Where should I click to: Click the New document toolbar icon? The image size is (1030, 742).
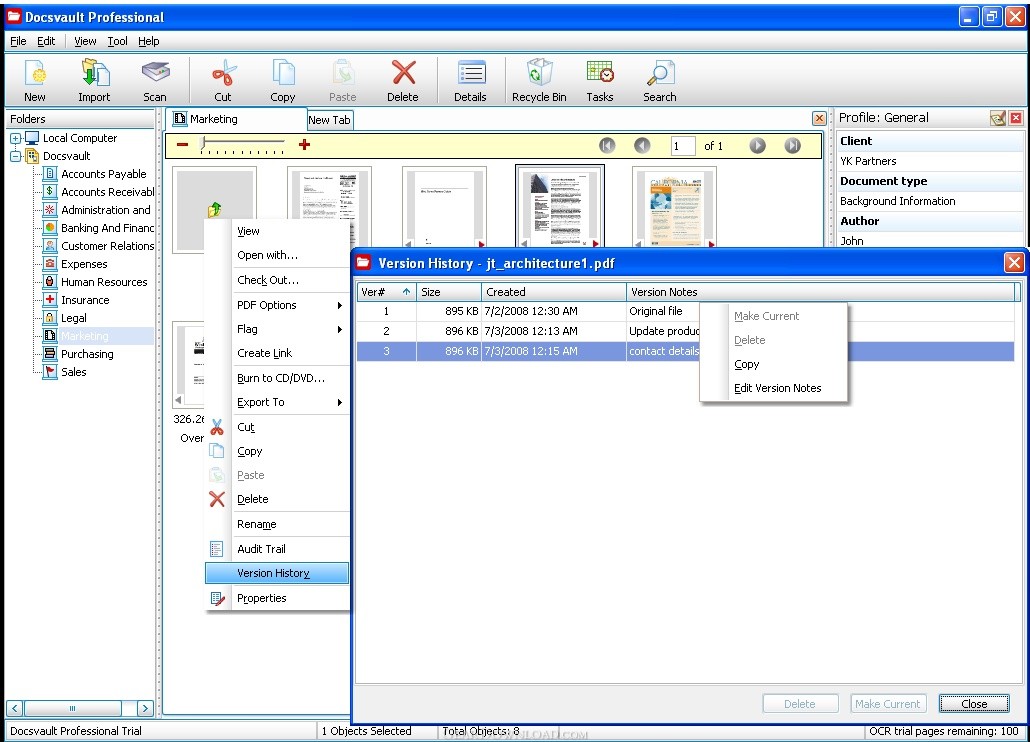point(35,80)
